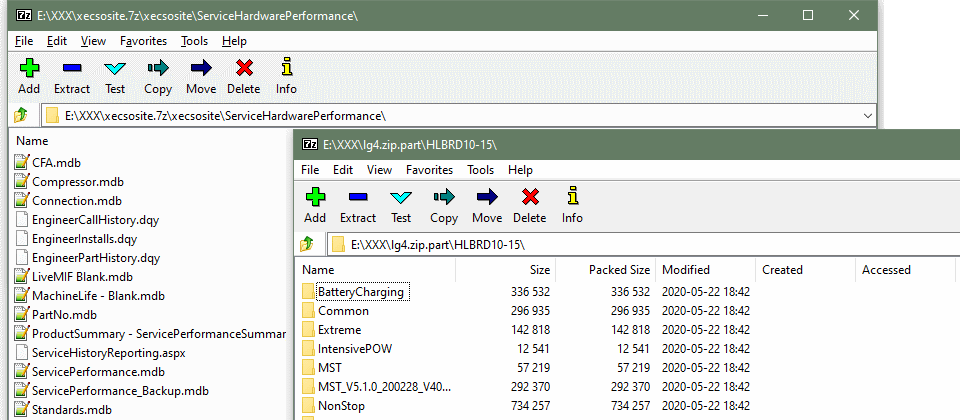Click the BatteryCharging folder icon
The height and width of the screenshot is (420, 960).
click(309, 291)
